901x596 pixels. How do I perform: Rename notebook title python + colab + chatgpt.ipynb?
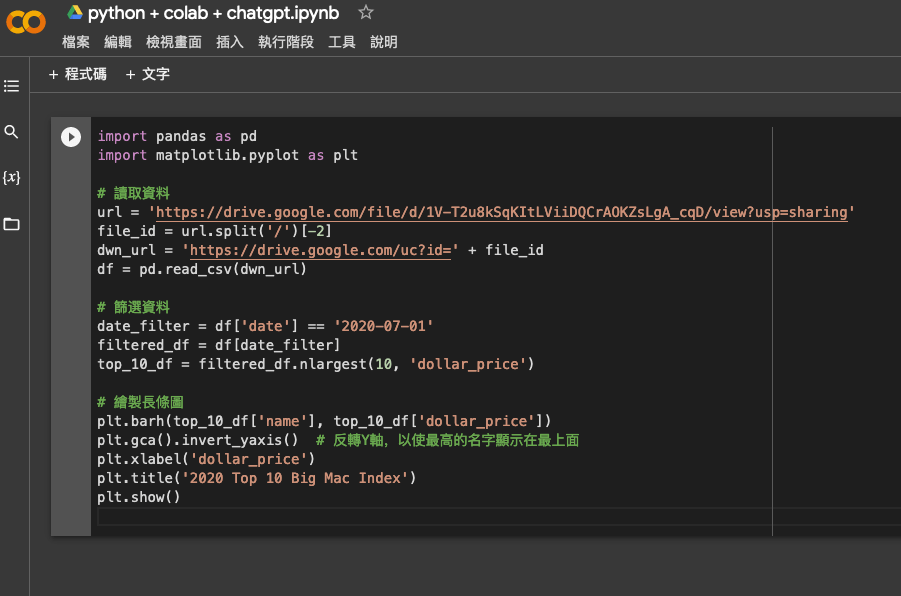click(213, 13)
